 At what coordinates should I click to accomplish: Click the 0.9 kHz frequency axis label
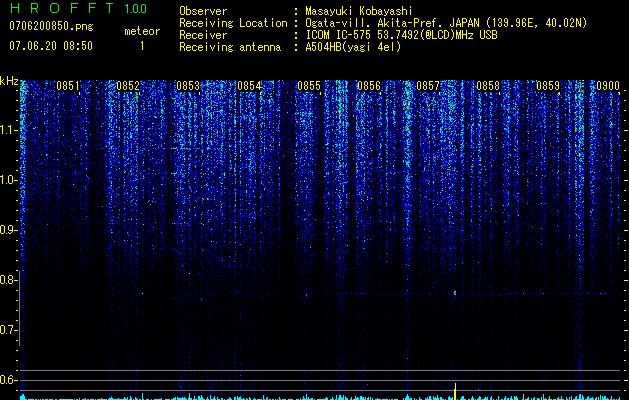pyautogui.click(x=8, y=230)
